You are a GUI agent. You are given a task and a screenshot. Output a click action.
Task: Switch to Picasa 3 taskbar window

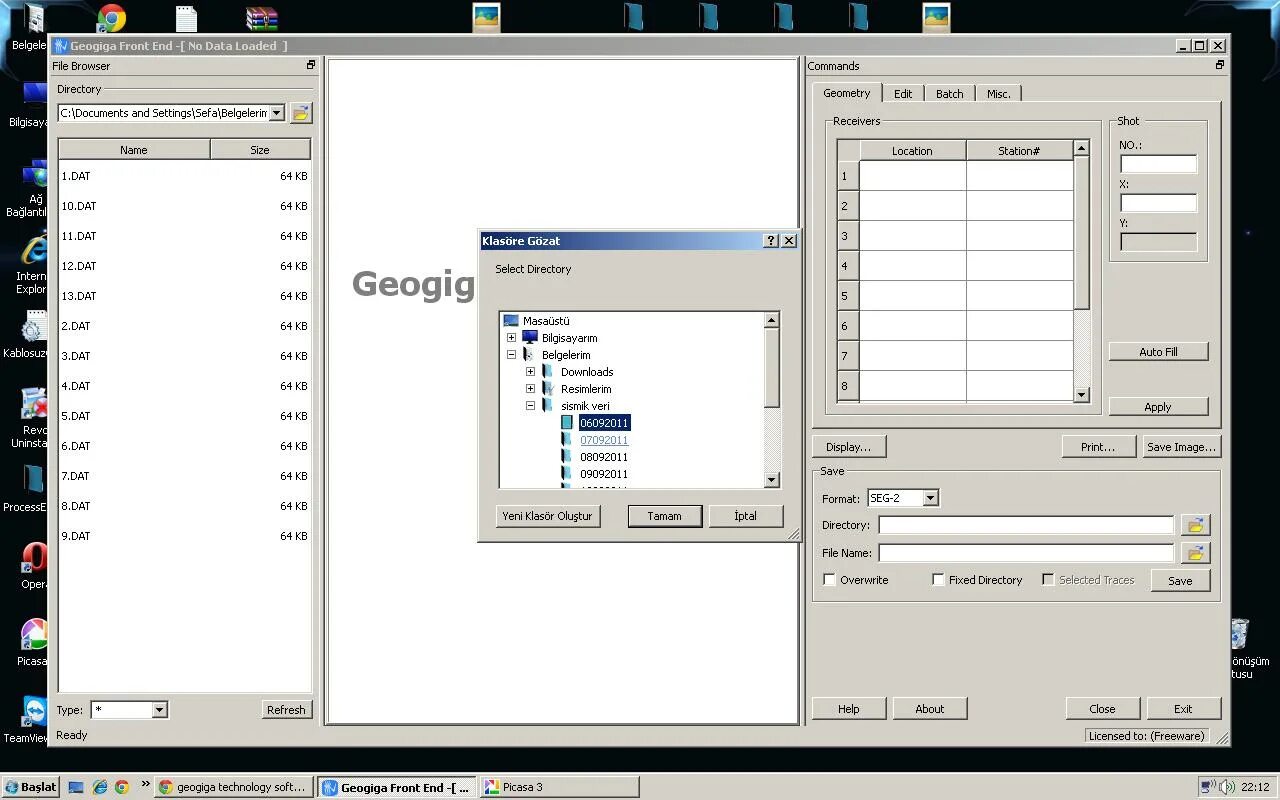559,787
